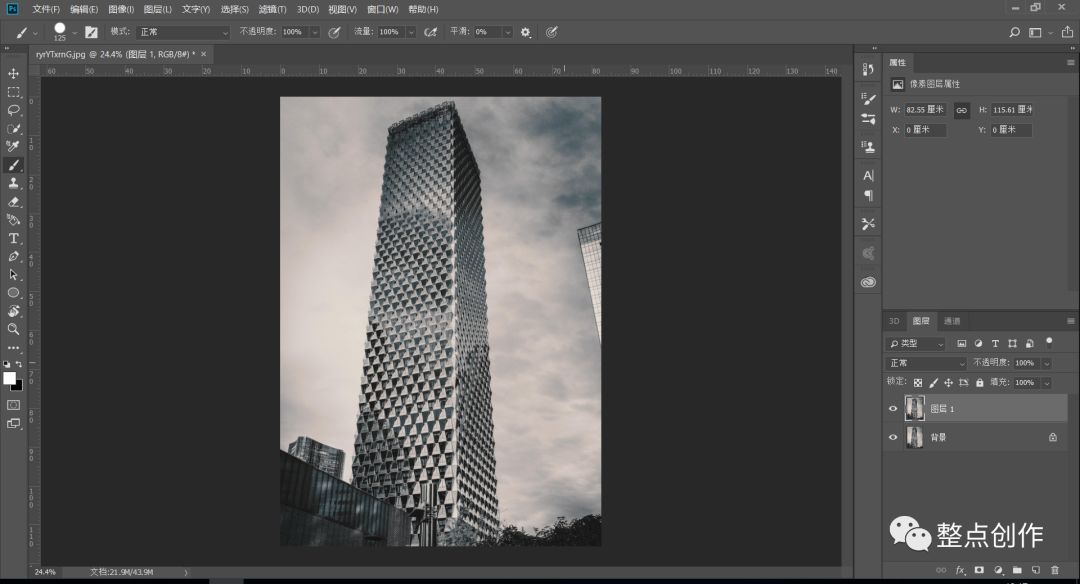Open the brush preset picker arrow
Image resolution: width=1080 pixels, height=584 pixels.
pos(74,32)
